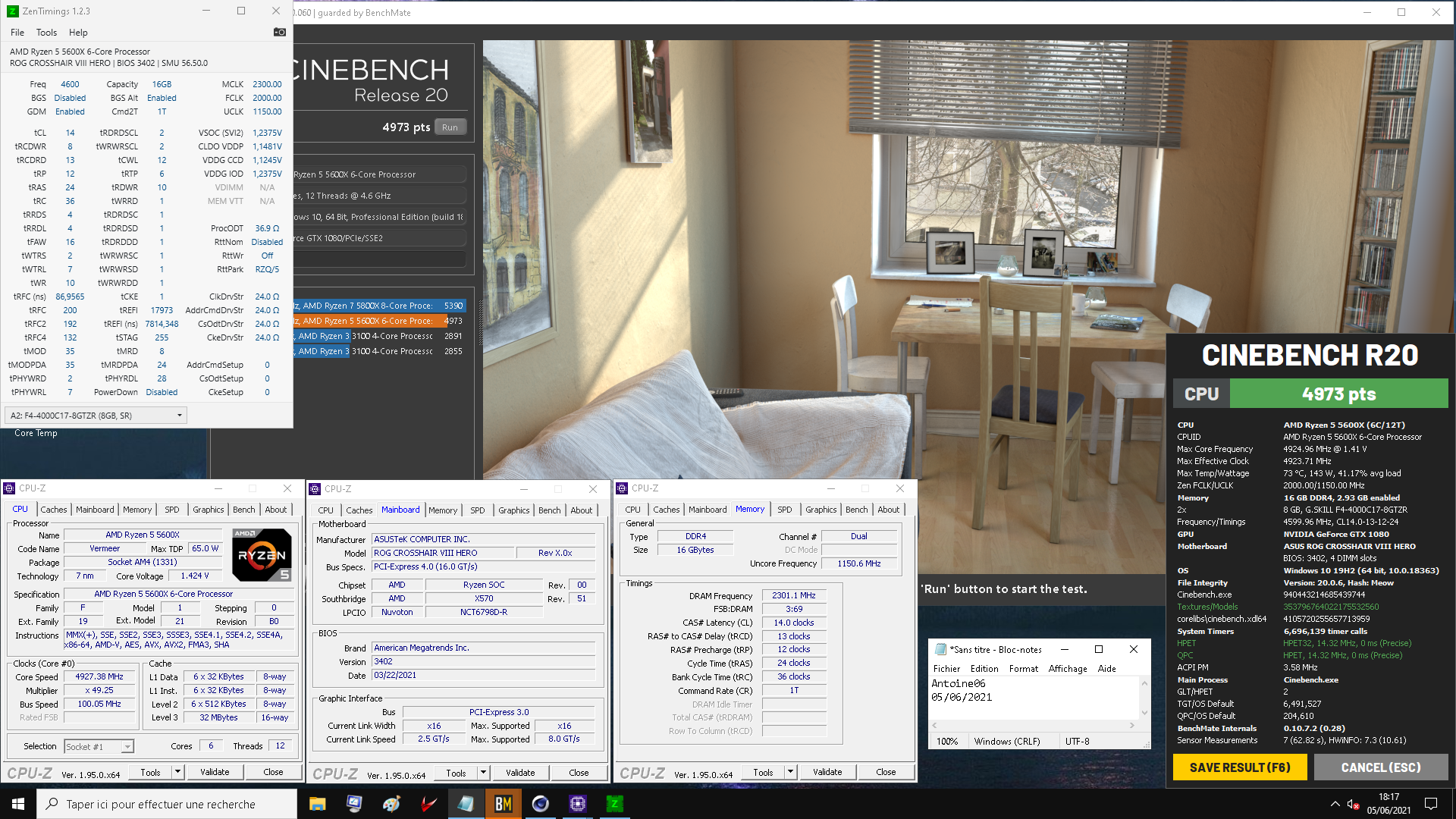Click Notepad scroll up arrow
1456x819 pixels.
[1144, 682]
